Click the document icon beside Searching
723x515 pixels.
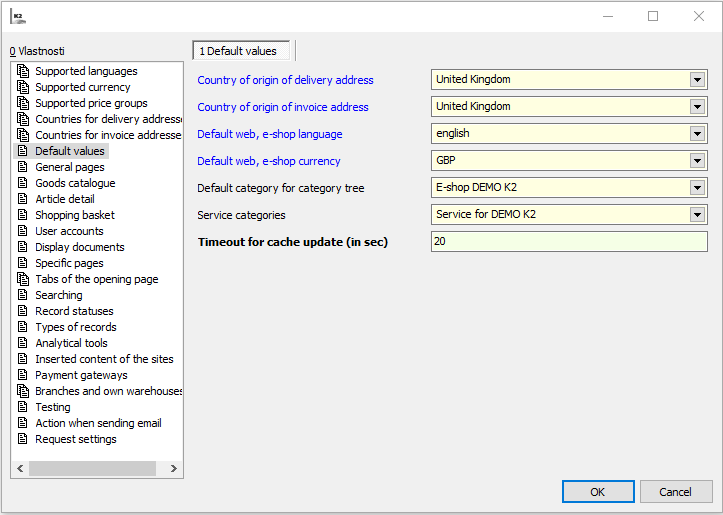tap(23, 295)
